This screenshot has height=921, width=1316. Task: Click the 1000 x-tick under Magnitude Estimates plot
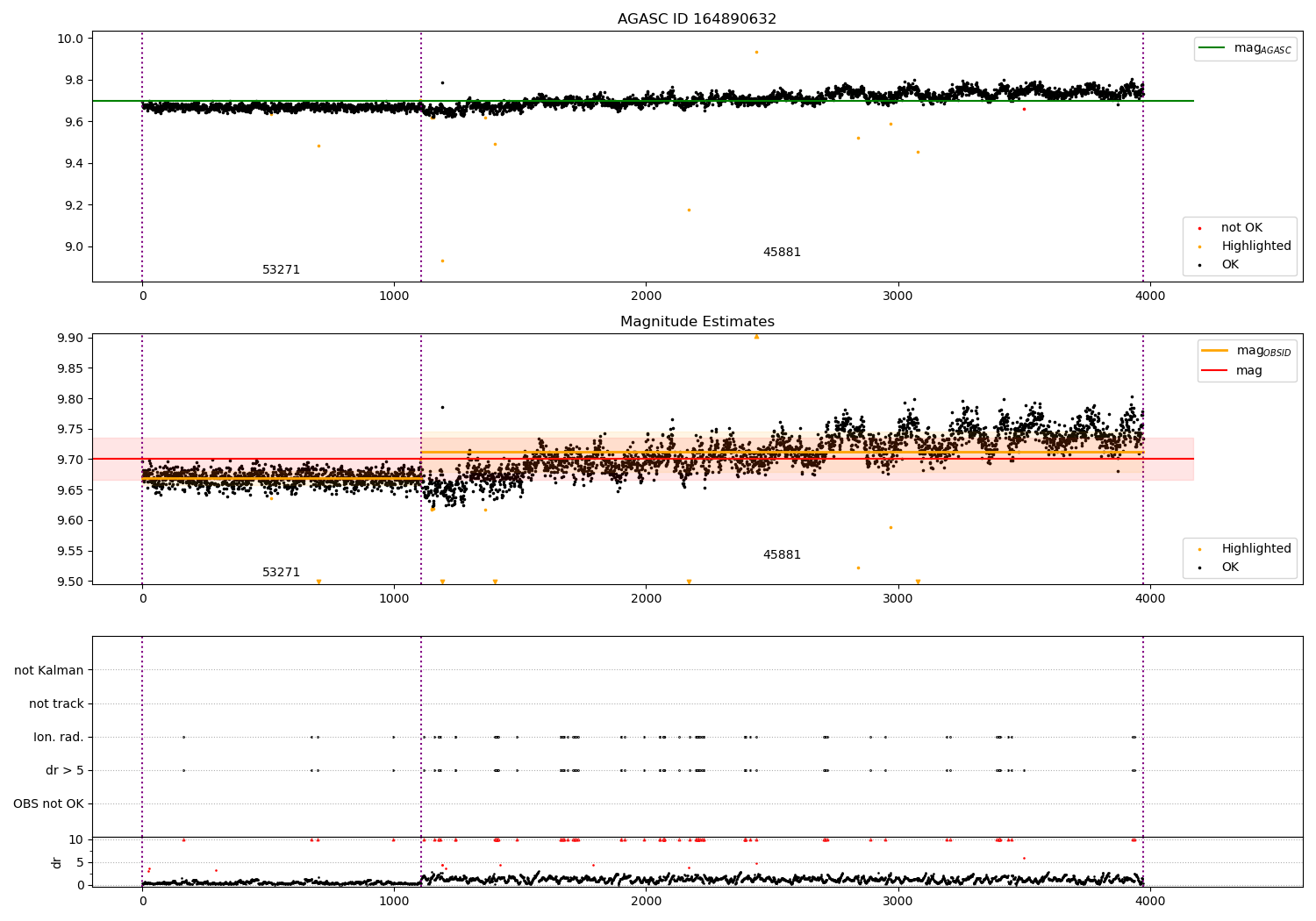tap(394, 598)
